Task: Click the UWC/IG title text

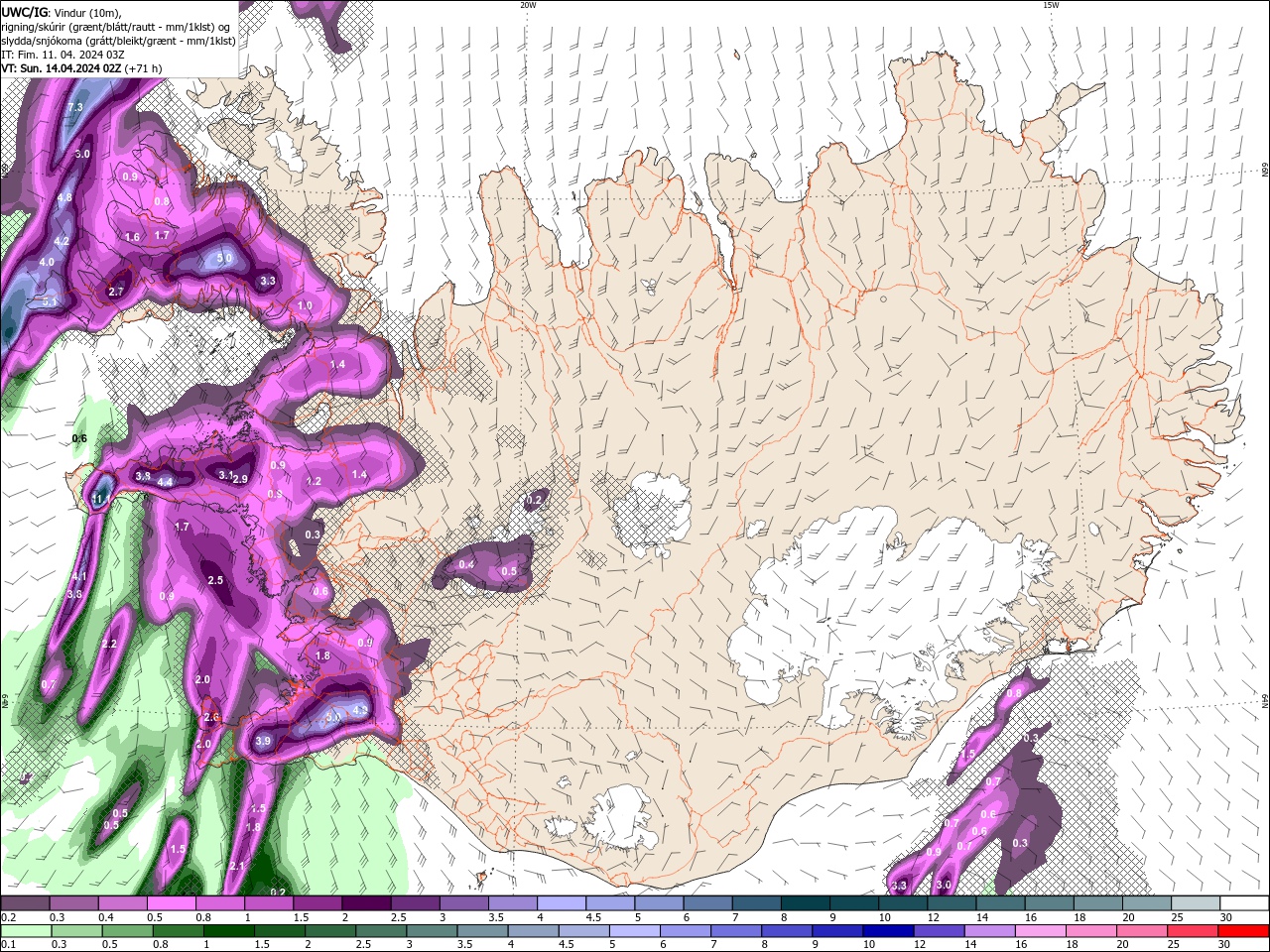Action: pyautogui.click(x=24, y=12)
